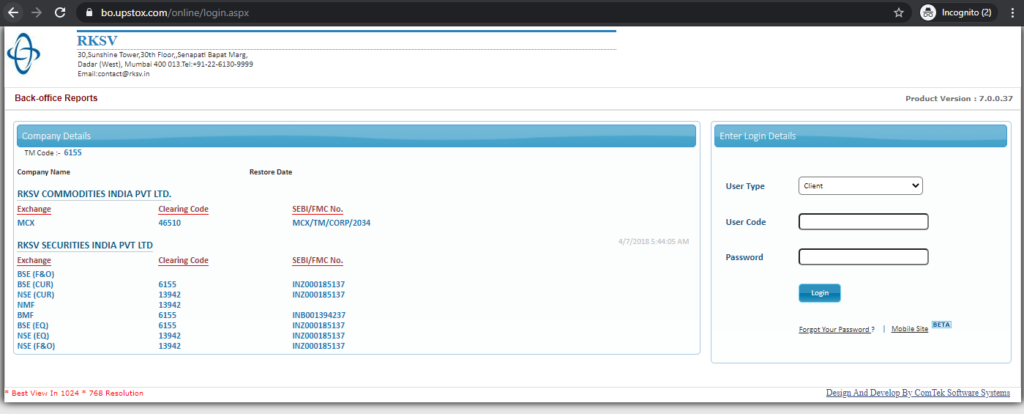Click the Back-office Reports title
The width and height of the screenshot is (1024, 414).
point(56,98)
